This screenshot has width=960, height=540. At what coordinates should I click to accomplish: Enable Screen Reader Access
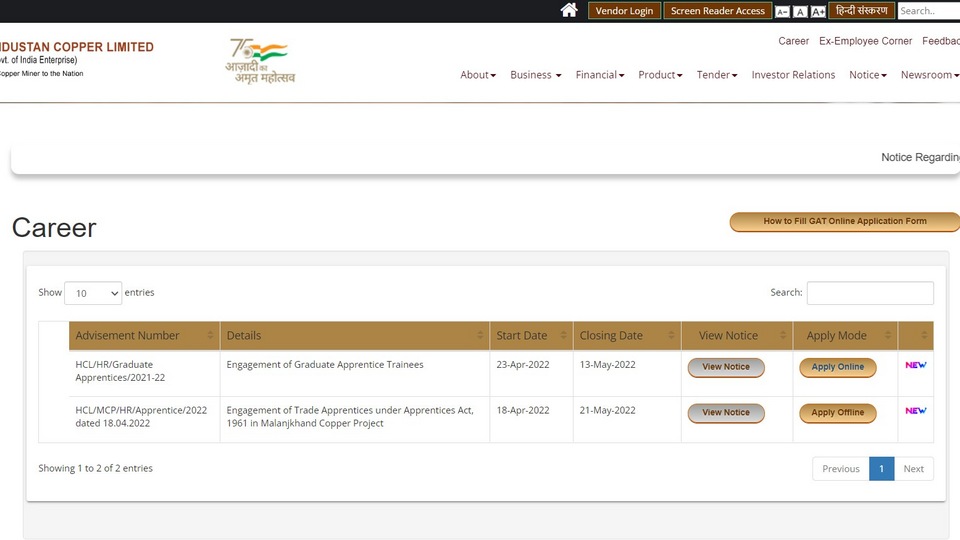click(718, 10)
